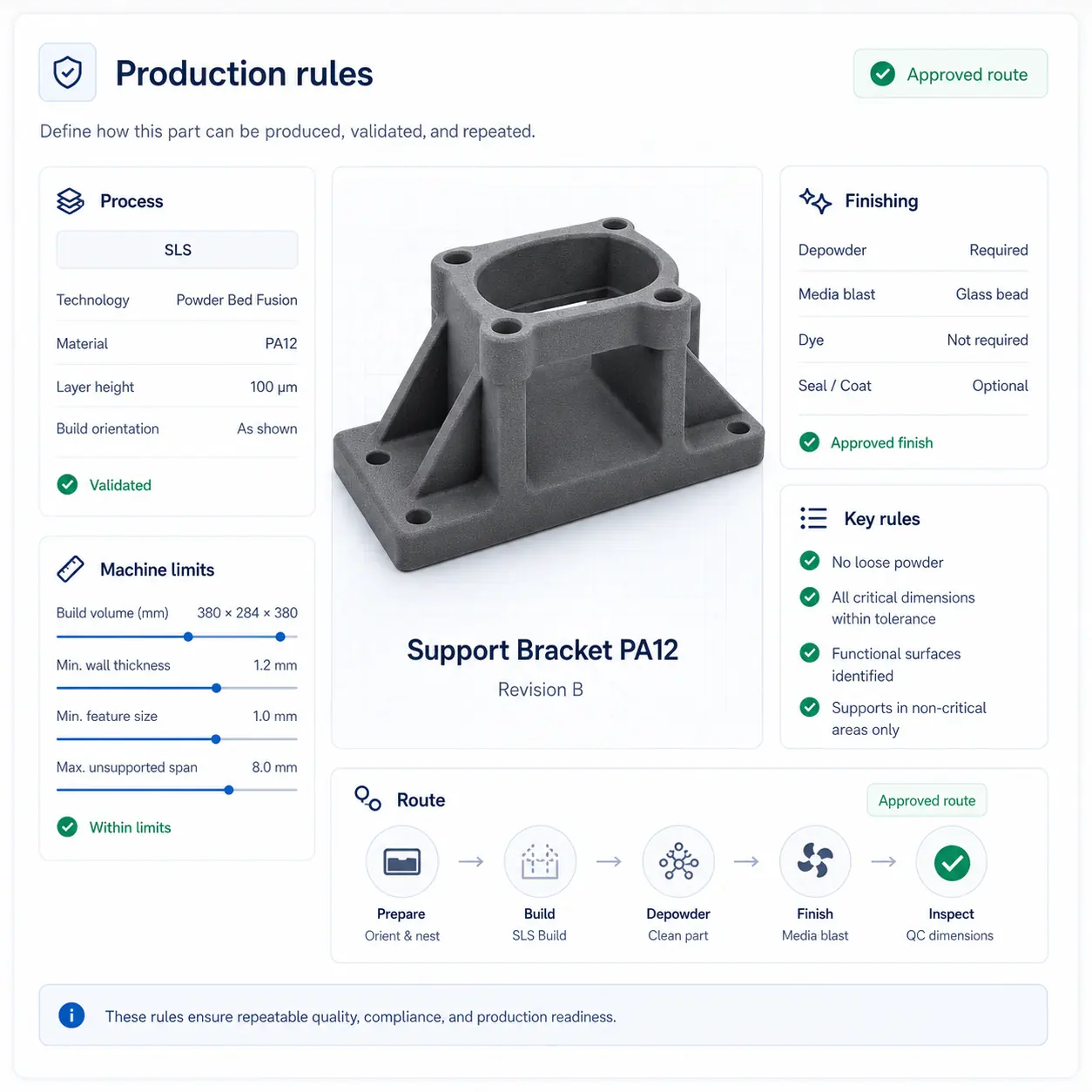Click the Process layers icon
The width and height of the screenshot is (1092, 1092).
(x=71, y=201)
